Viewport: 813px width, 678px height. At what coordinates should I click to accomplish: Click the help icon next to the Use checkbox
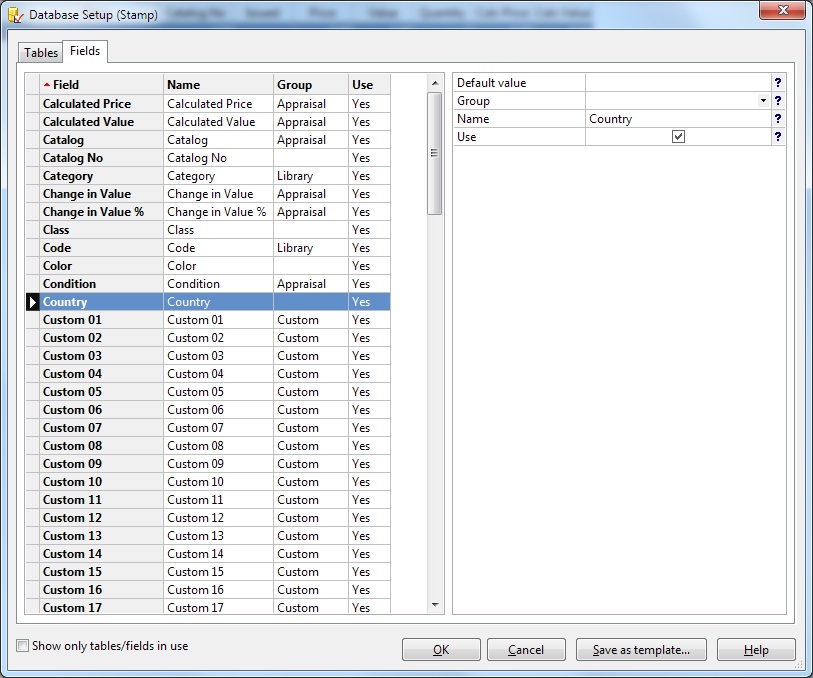[778, 137]
